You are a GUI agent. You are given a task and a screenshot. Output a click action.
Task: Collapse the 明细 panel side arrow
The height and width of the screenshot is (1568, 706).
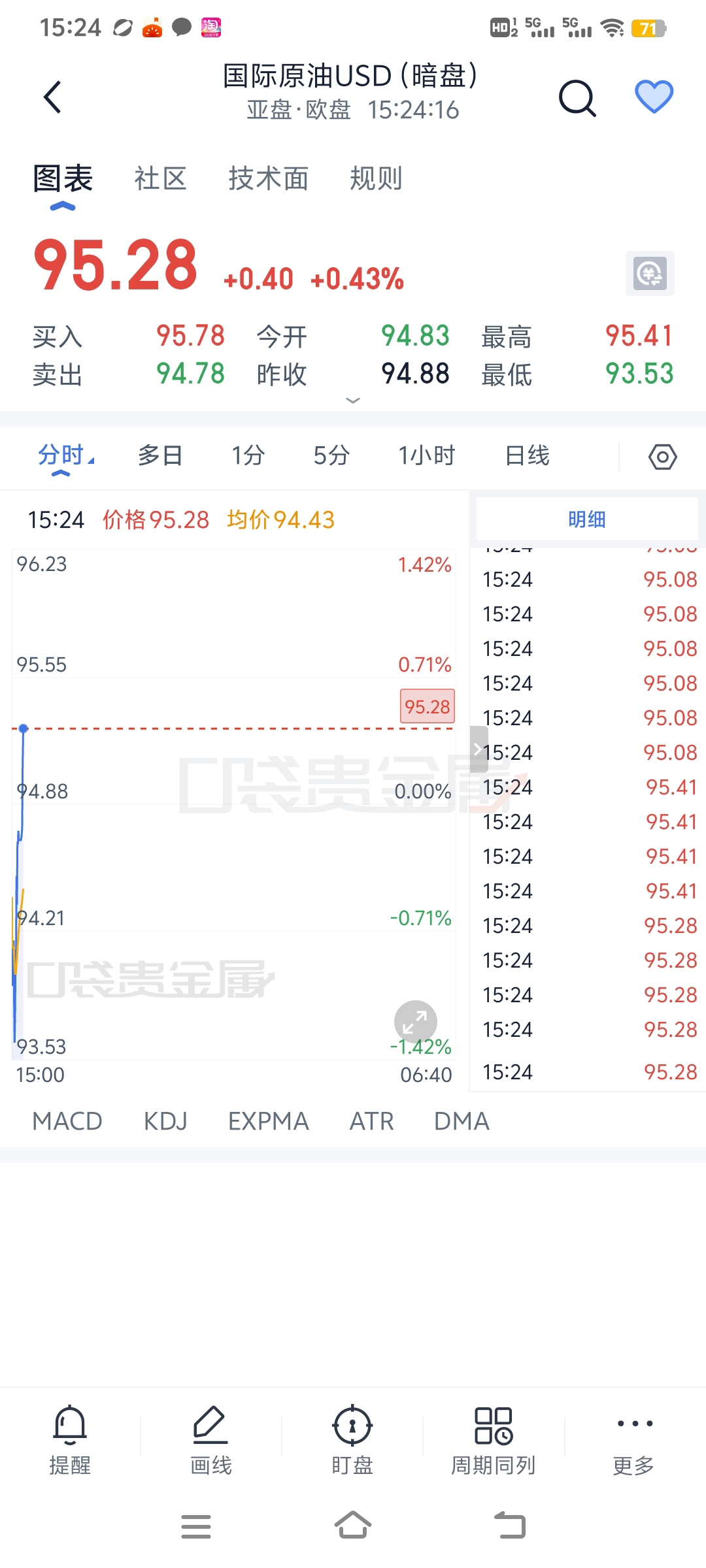click(478, 749)
